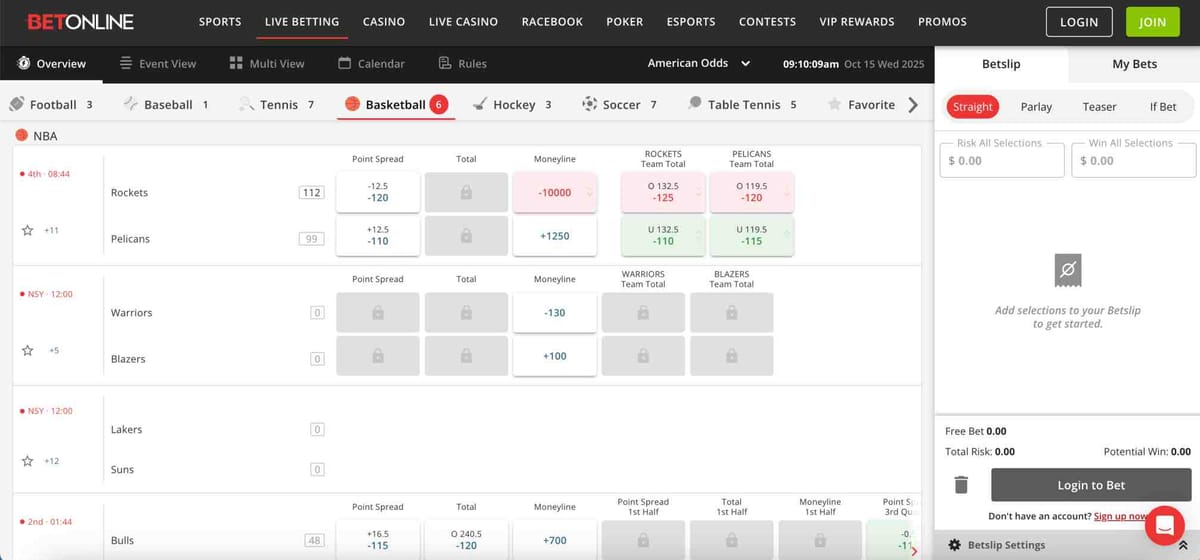Favorite the Lakers vs Suns game star

click(27, 461)
